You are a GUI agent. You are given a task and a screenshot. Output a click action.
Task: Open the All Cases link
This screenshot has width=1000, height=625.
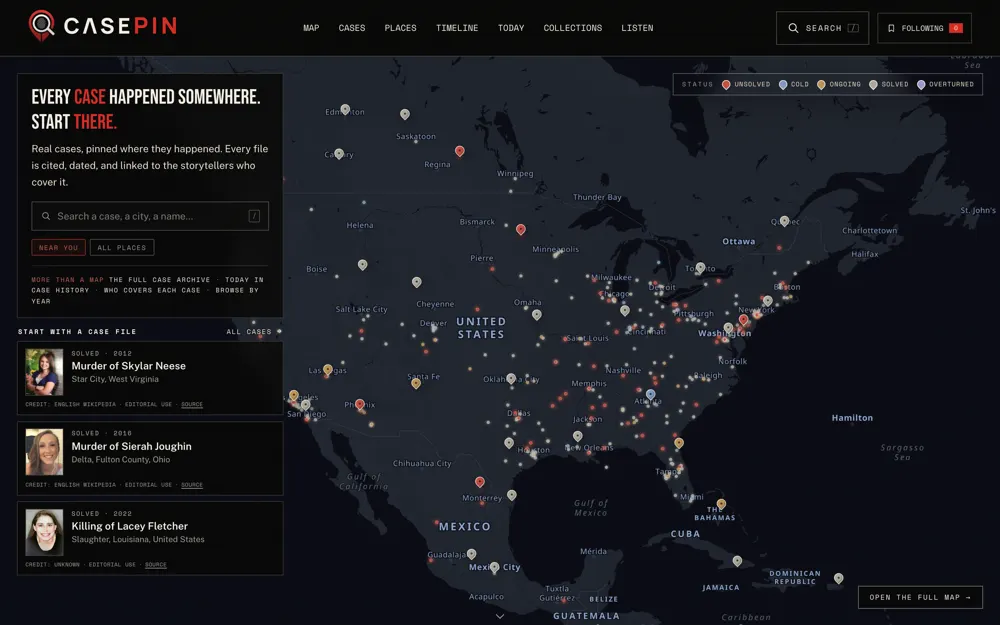(253, 332)
